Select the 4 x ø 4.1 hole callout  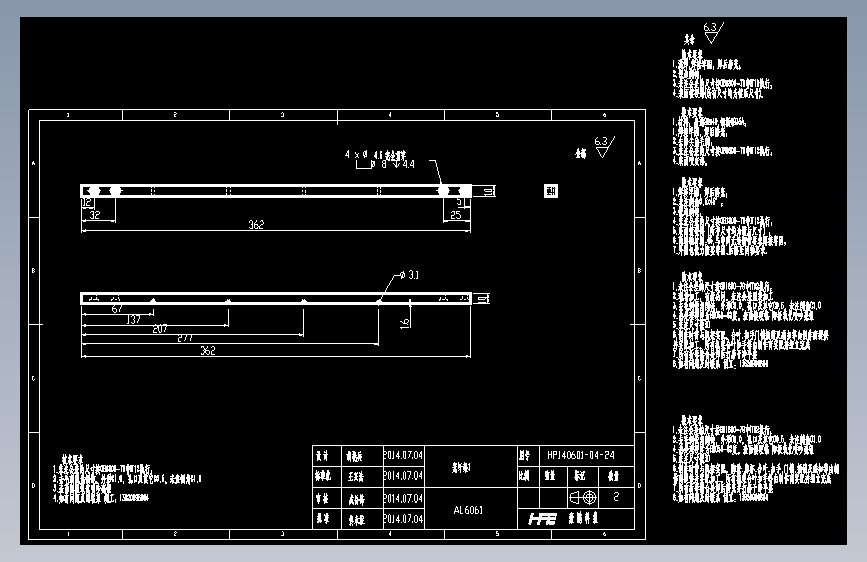coord(375,154)
